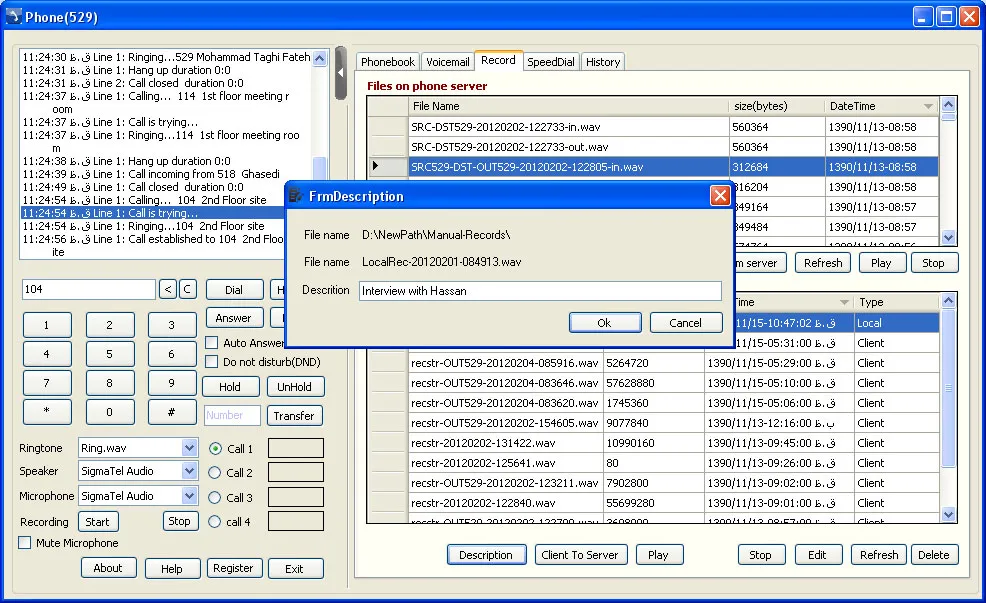The width and height of the screenshot is (986, 603).
Task: Start recording with the Start button
Action: 97,522
